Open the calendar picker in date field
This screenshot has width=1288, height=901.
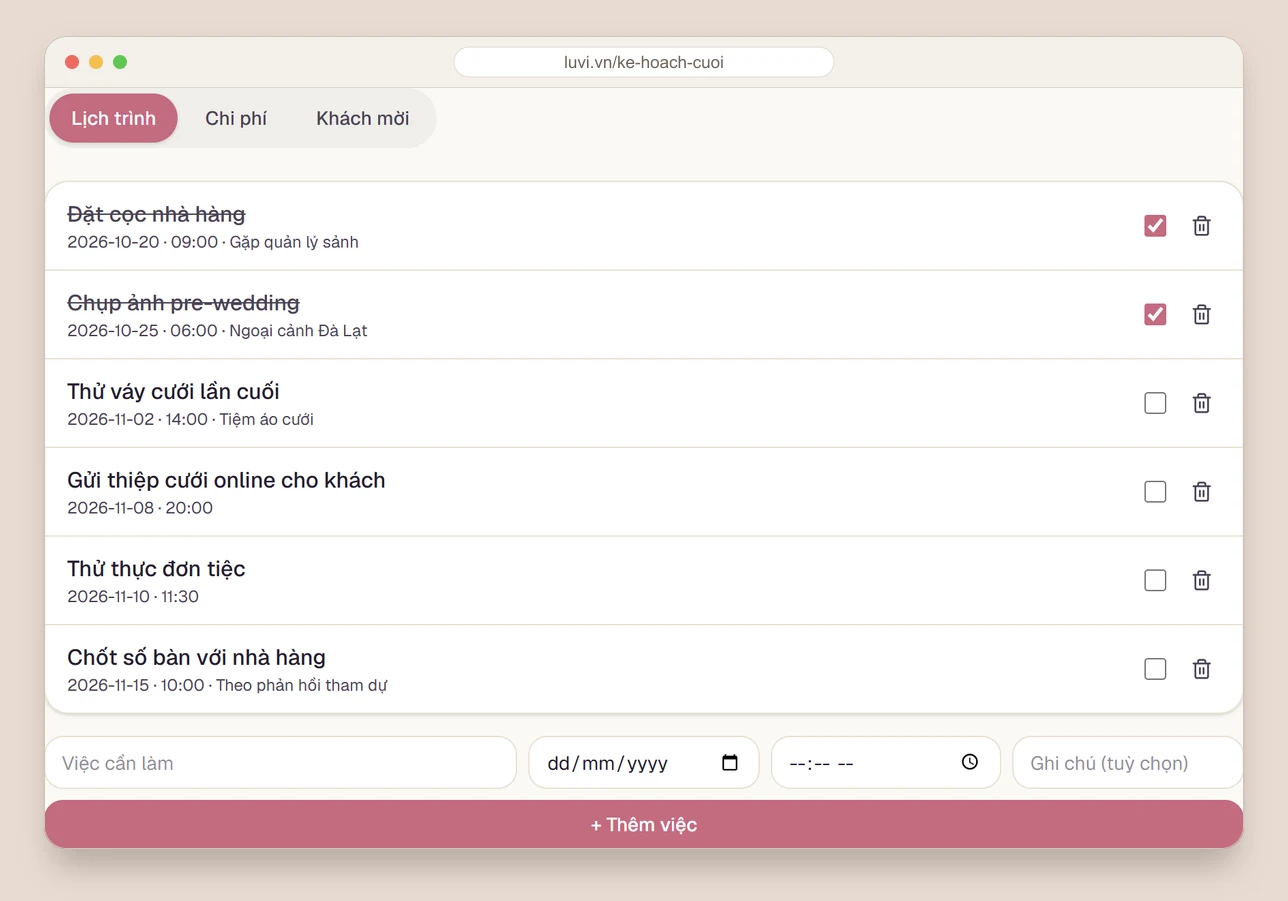[730, 763]
